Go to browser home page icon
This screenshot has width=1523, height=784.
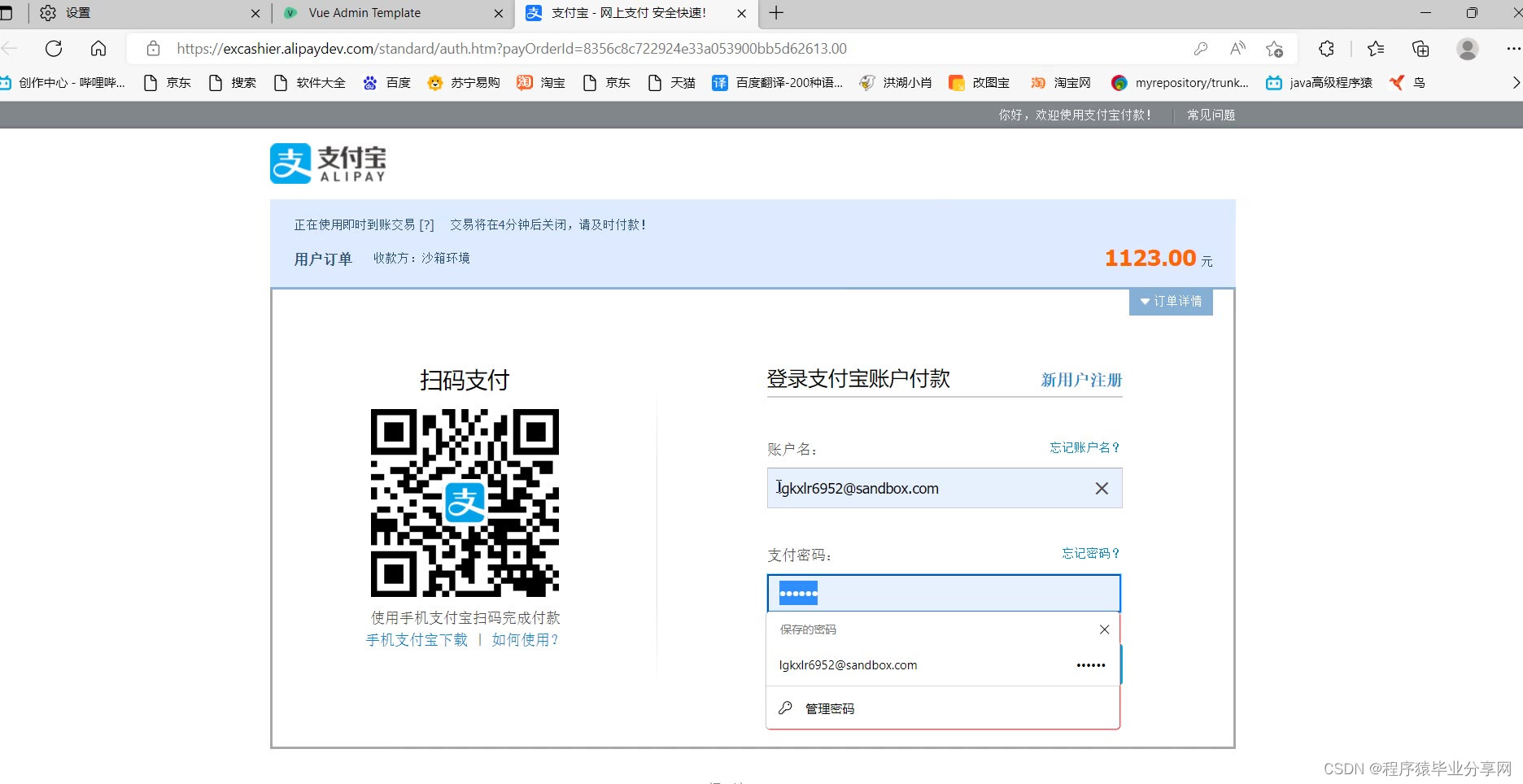point(98,49)
